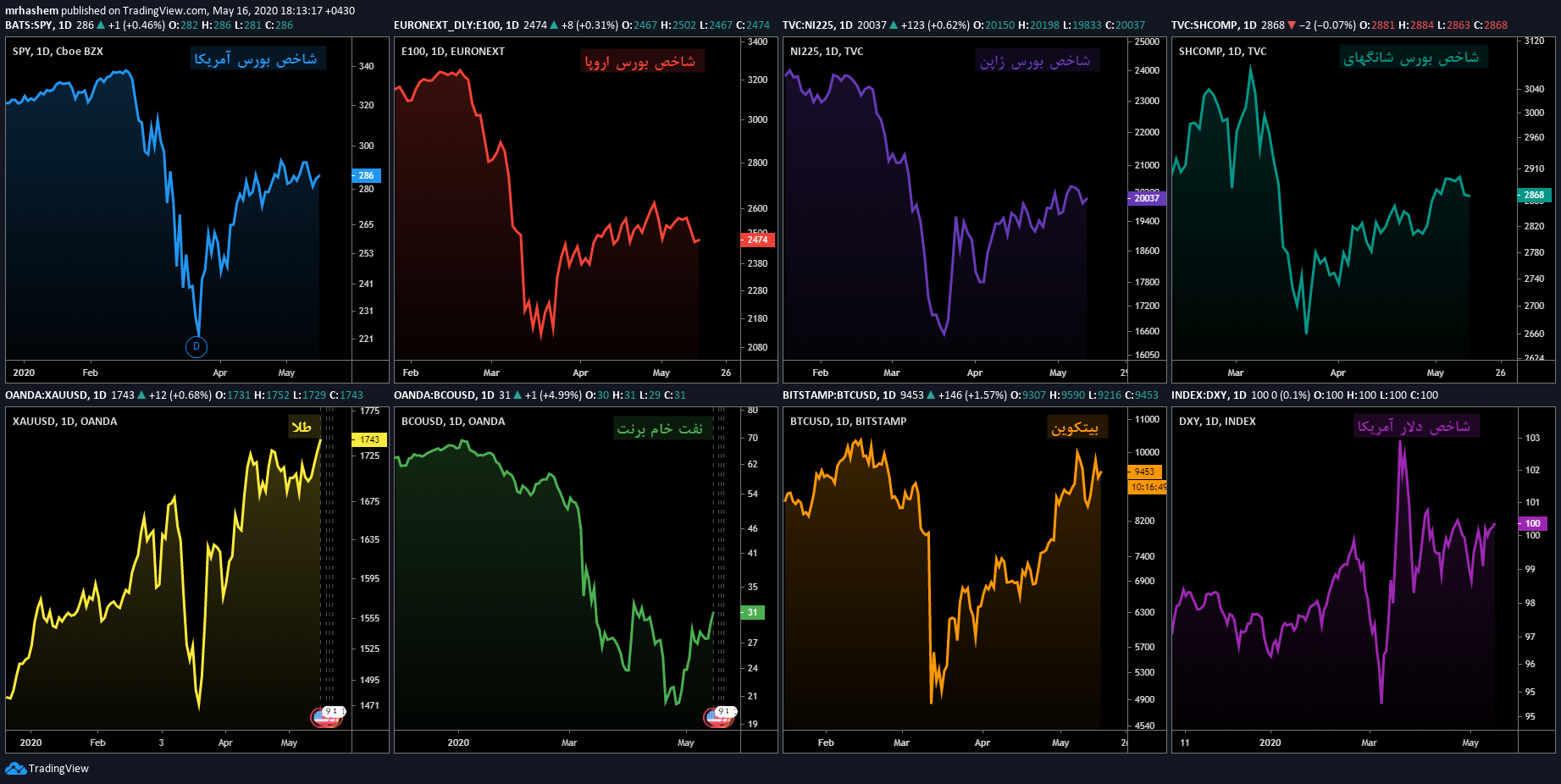Click the 'OANDA:BCOUSD, 1D' header symbol
The height and width of the screenshot is (784, 1561).
pos(445,395)
